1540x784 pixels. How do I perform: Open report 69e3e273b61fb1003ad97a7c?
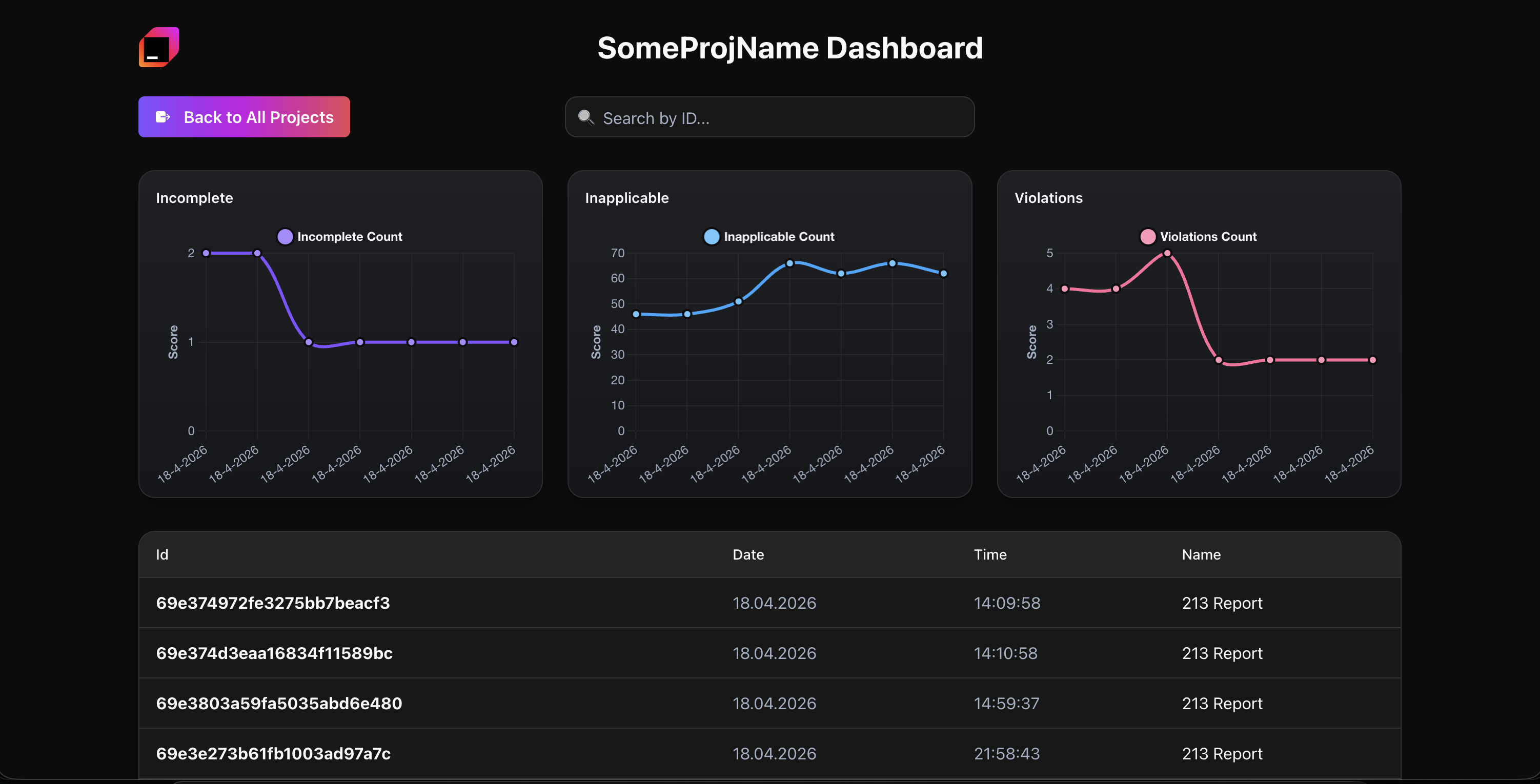(273, 754)
